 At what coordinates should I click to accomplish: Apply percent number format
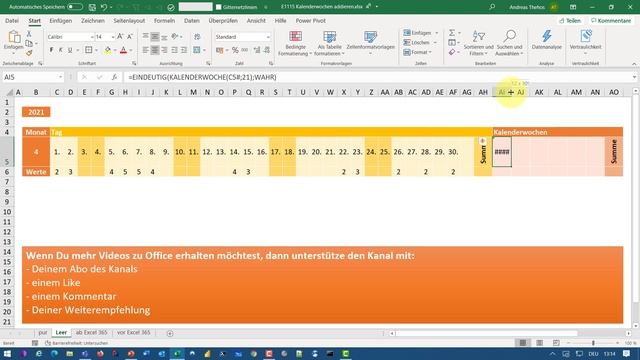pos(235,50)
